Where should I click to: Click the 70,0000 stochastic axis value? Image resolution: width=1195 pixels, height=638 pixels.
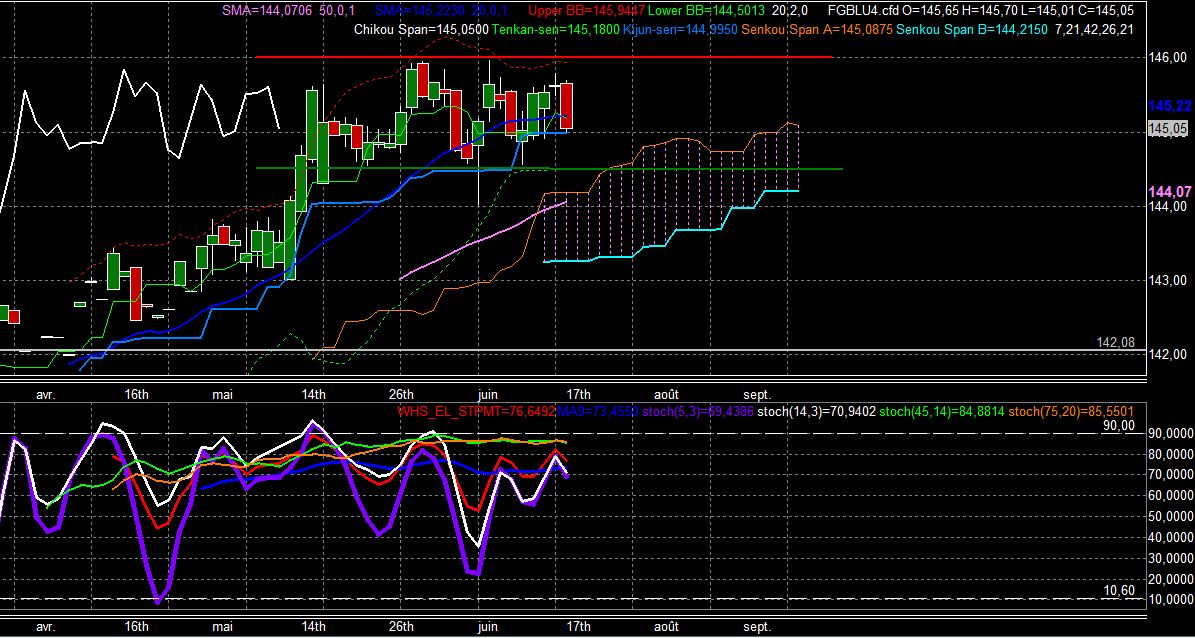coord(1171,475)
